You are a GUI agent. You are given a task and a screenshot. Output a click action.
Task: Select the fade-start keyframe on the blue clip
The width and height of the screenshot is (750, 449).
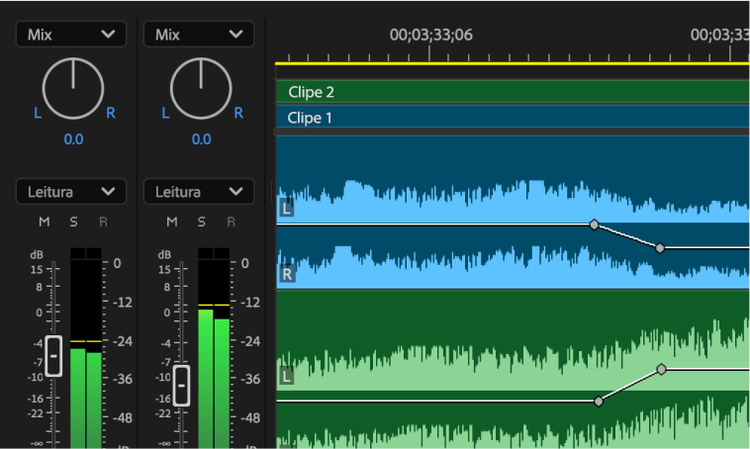tap(594, 225)
